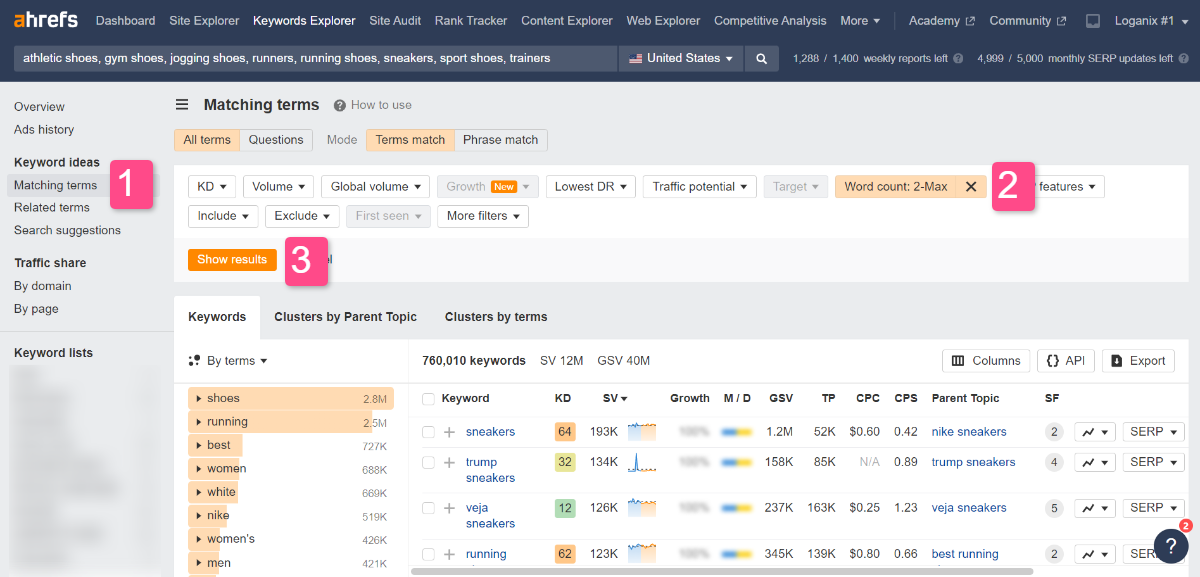Image resolution: width=1200 pixels, height=577 pixels.
Task: Open trend chart for running row
Action: (1094, 554)
